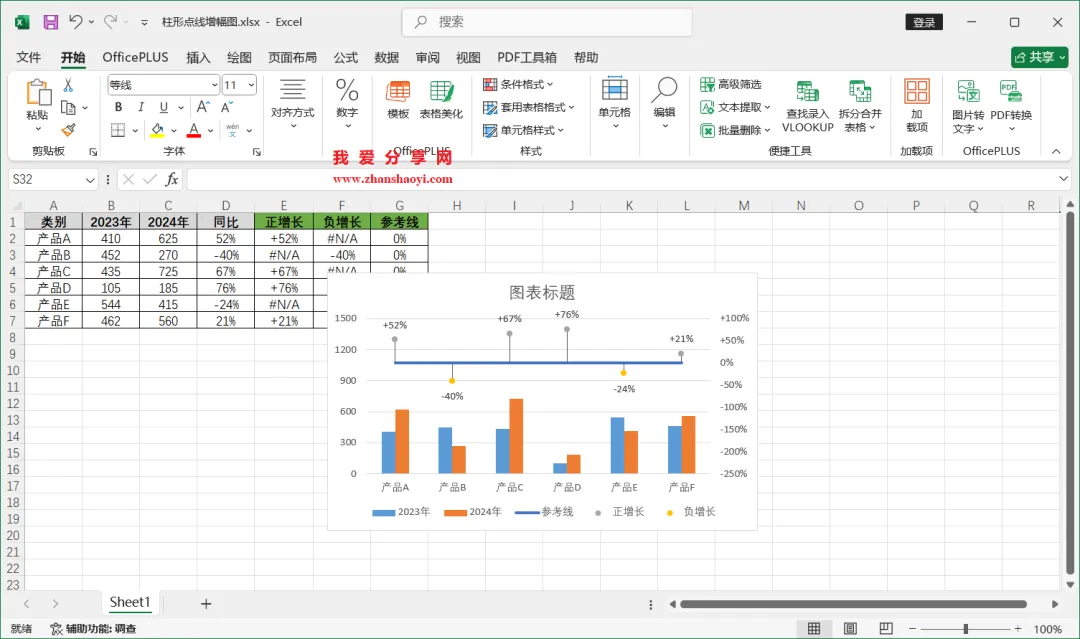Decrease font size with smaller A icon
The height and width of the screenshot is (639, 1080).
point(227,107)
